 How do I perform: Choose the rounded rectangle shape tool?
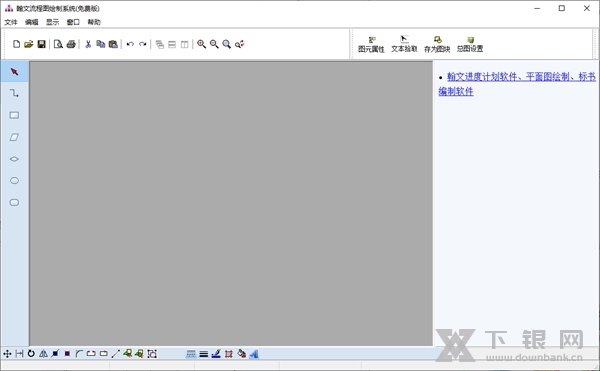14,202
